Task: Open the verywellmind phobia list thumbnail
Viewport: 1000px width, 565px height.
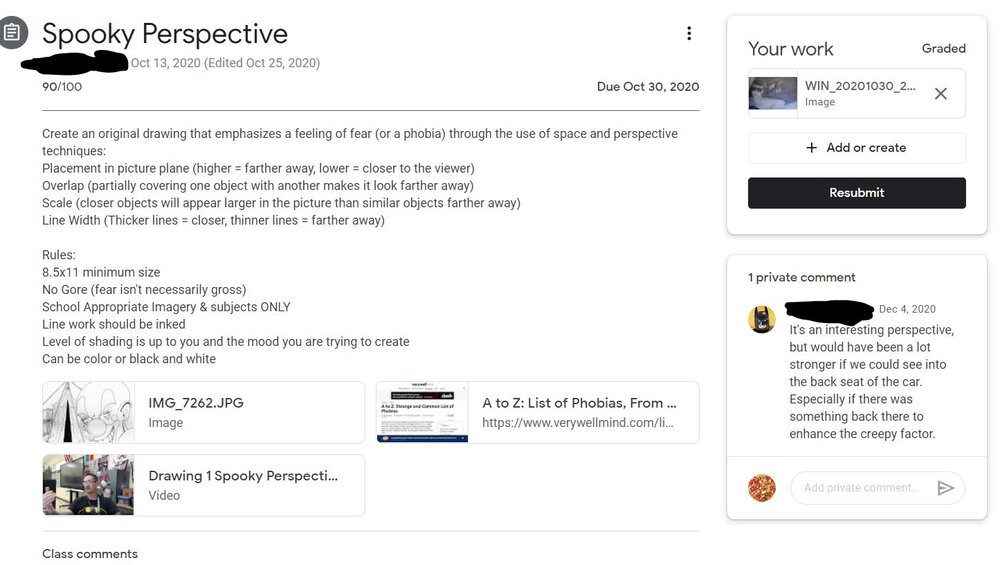Action: [422, 413]
